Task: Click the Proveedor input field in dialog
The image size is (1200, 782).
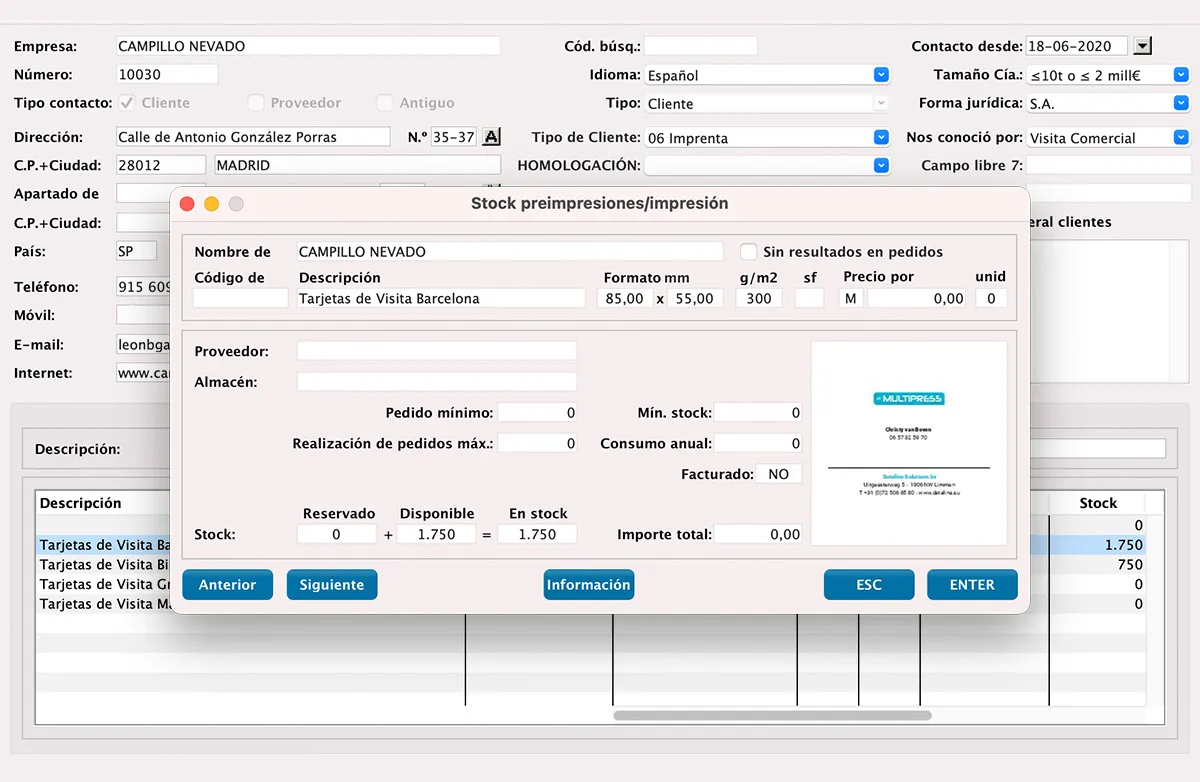Action: coord(437,351)
